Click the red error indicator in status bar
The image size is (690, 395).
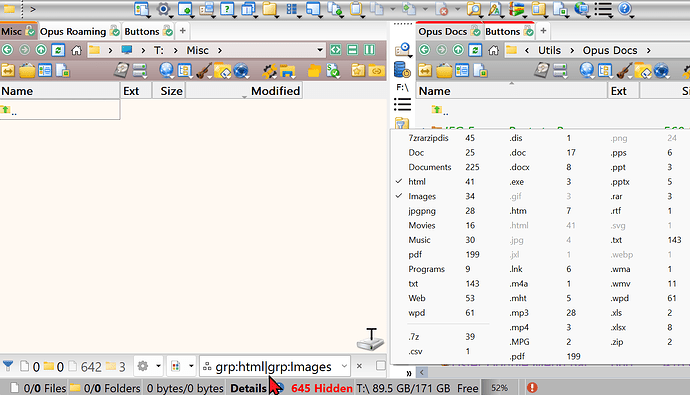[532, 388]
